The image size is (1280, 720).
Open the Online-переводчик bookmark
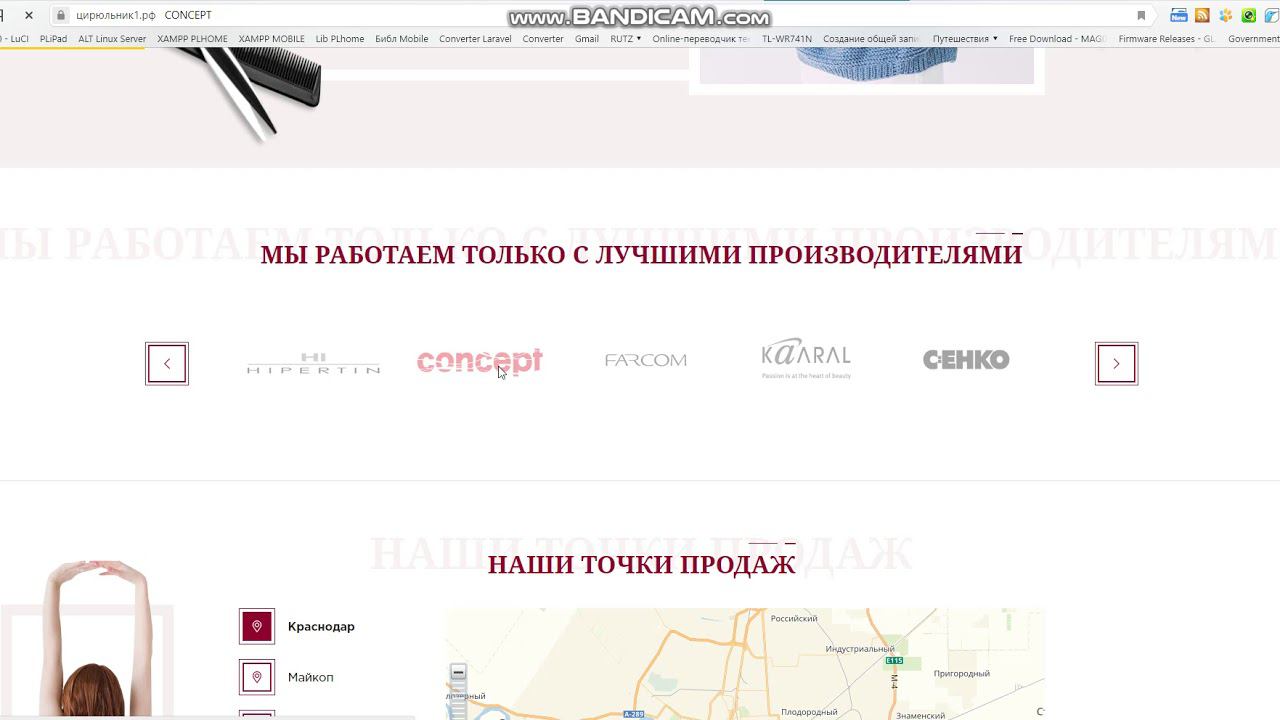[x=701, y=39]
